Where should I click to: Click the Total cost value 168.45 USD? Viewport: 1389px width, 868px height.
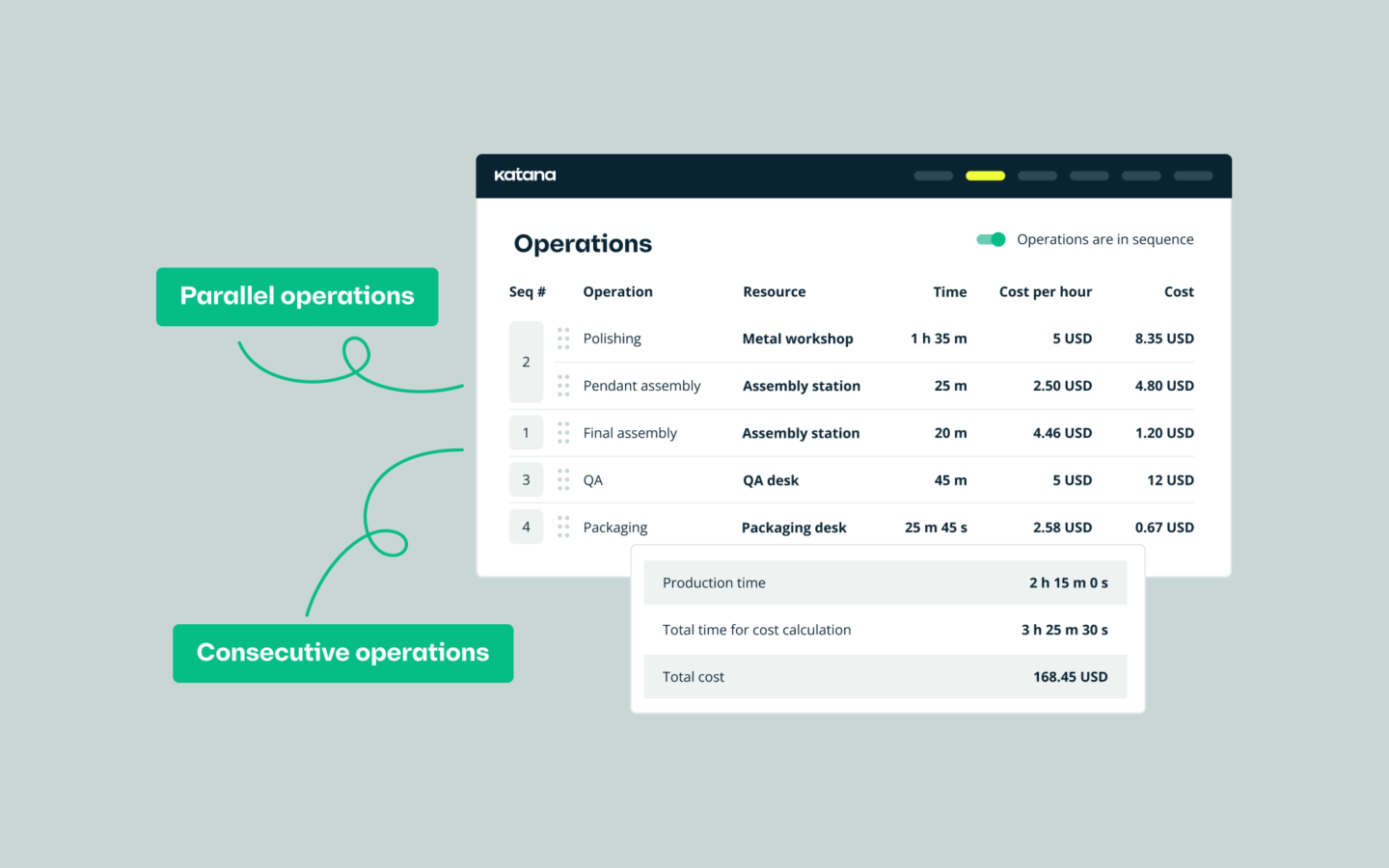tap(1070, 676)
